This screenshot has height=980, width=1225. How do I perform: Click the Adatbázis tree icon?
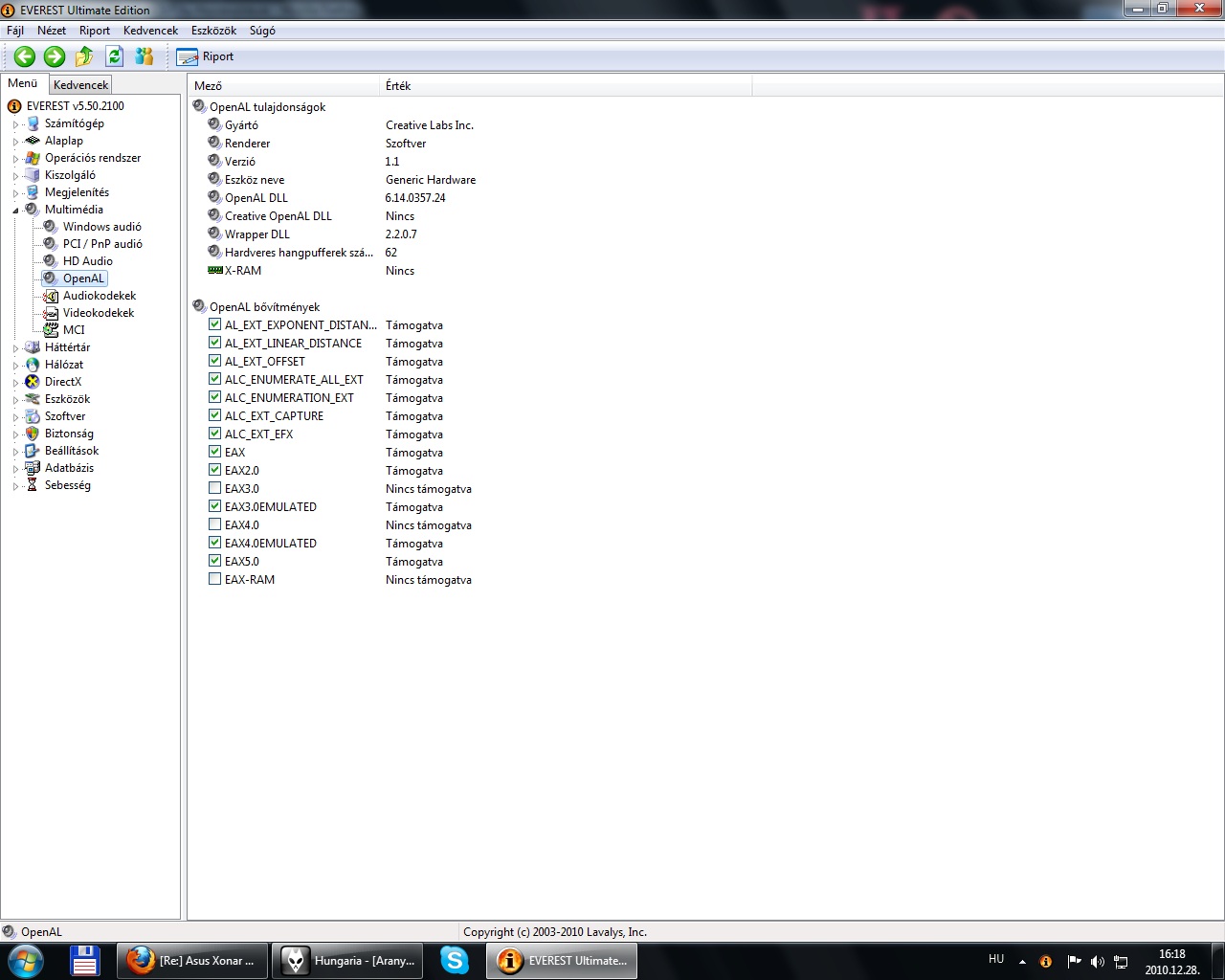[x=33, y=468]
